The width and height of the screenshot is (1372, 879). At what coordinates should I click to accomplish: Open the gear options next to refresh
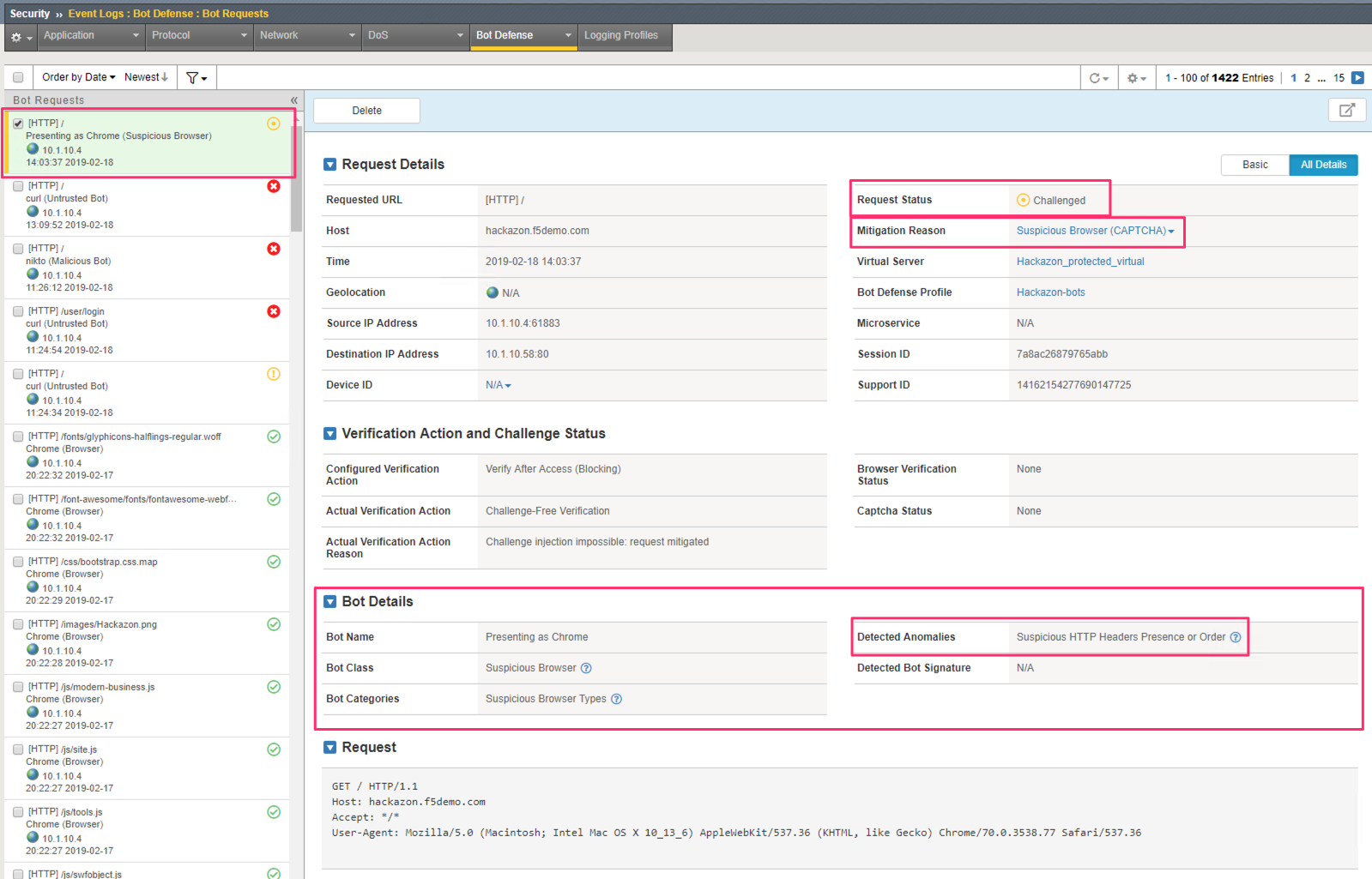point(1136,78)
